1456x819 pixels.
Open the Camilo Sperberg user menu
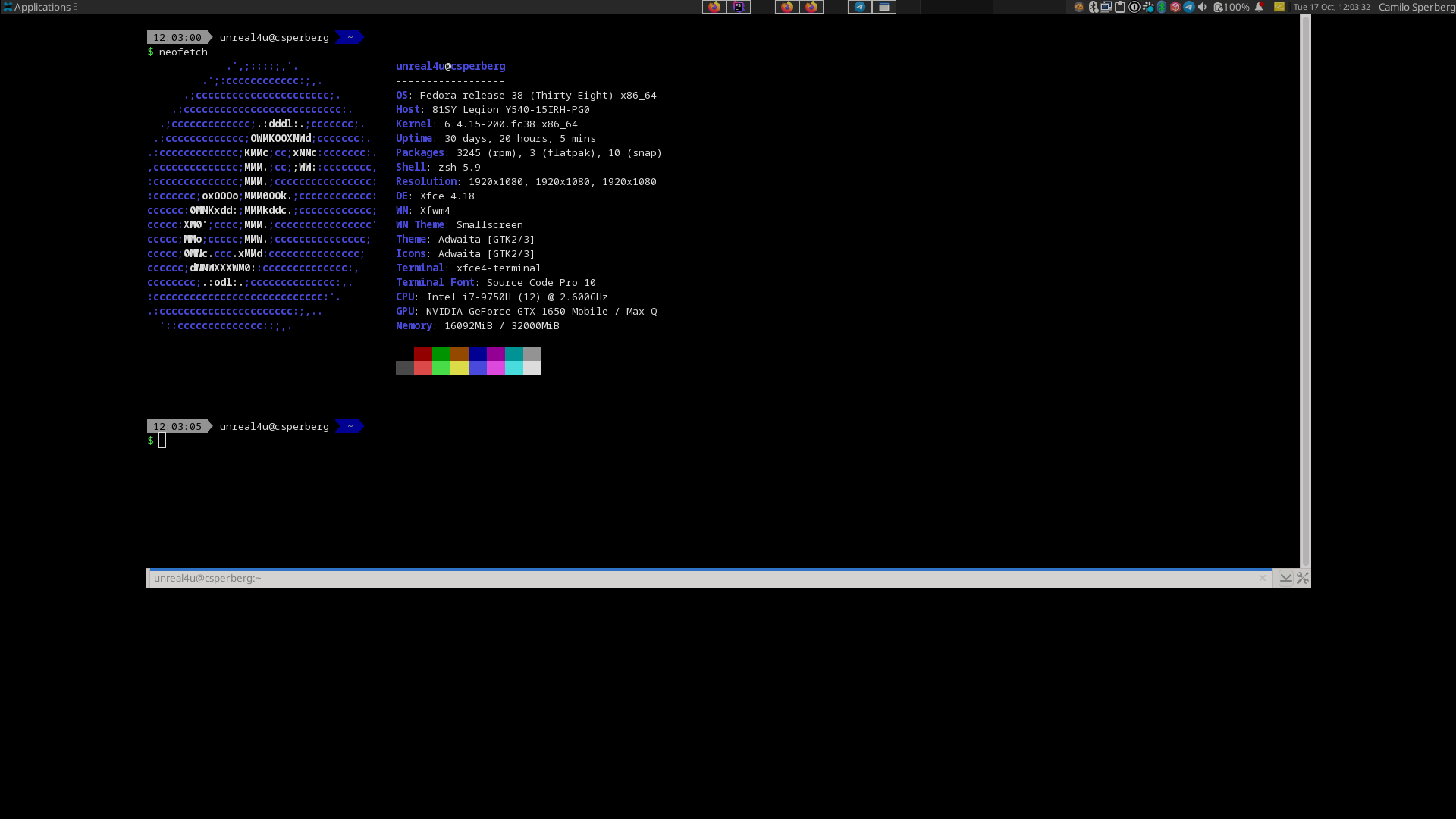[1416, 7]
